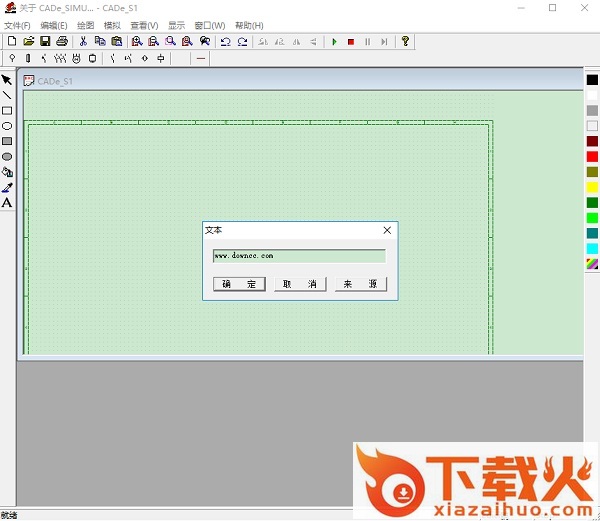This screenshot has height=521, width=600.
Task: Confirm the text dialog with 确定
Action: [239, 284]
